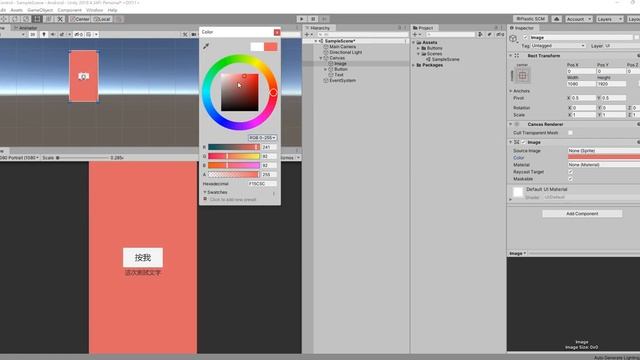
Task: Toggle scene audio speaker icon
Action: [x=53, y=34]
